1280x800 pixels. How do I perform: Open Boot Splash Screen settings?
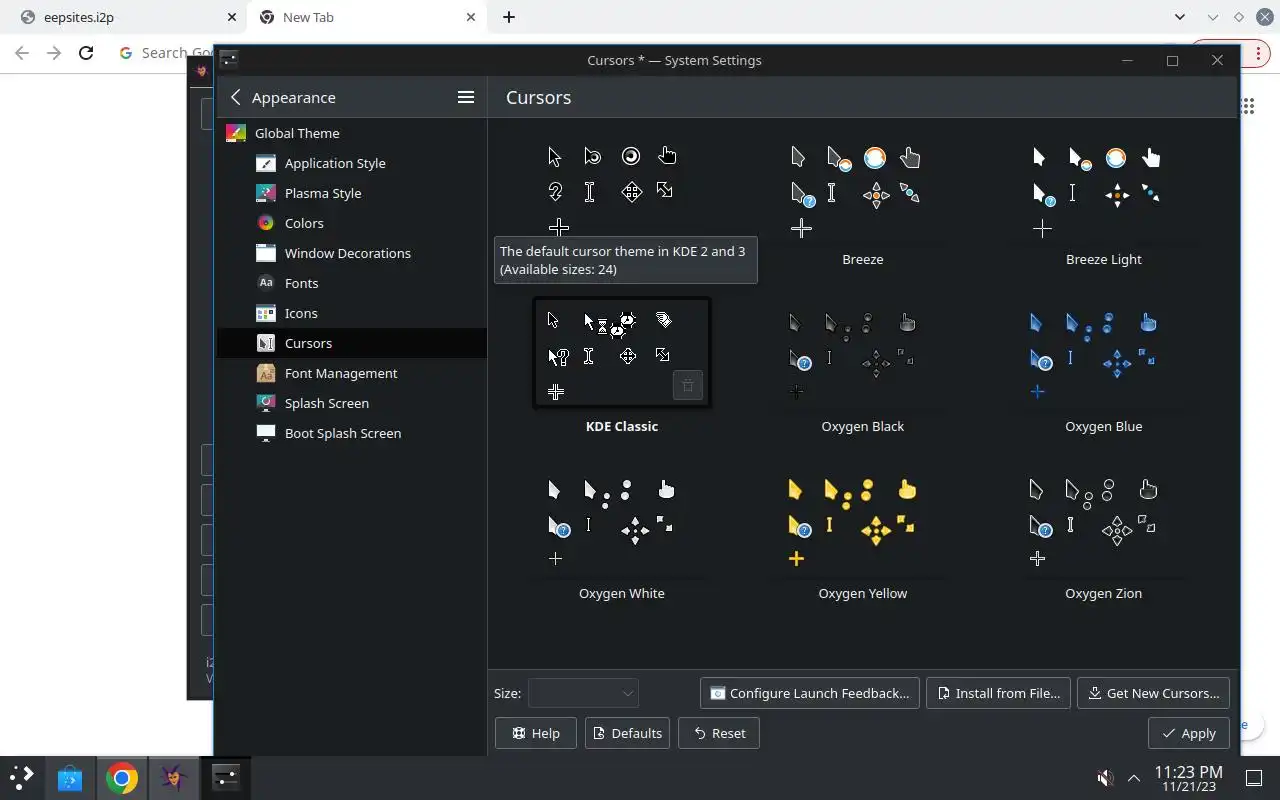[x=352, y=433]
